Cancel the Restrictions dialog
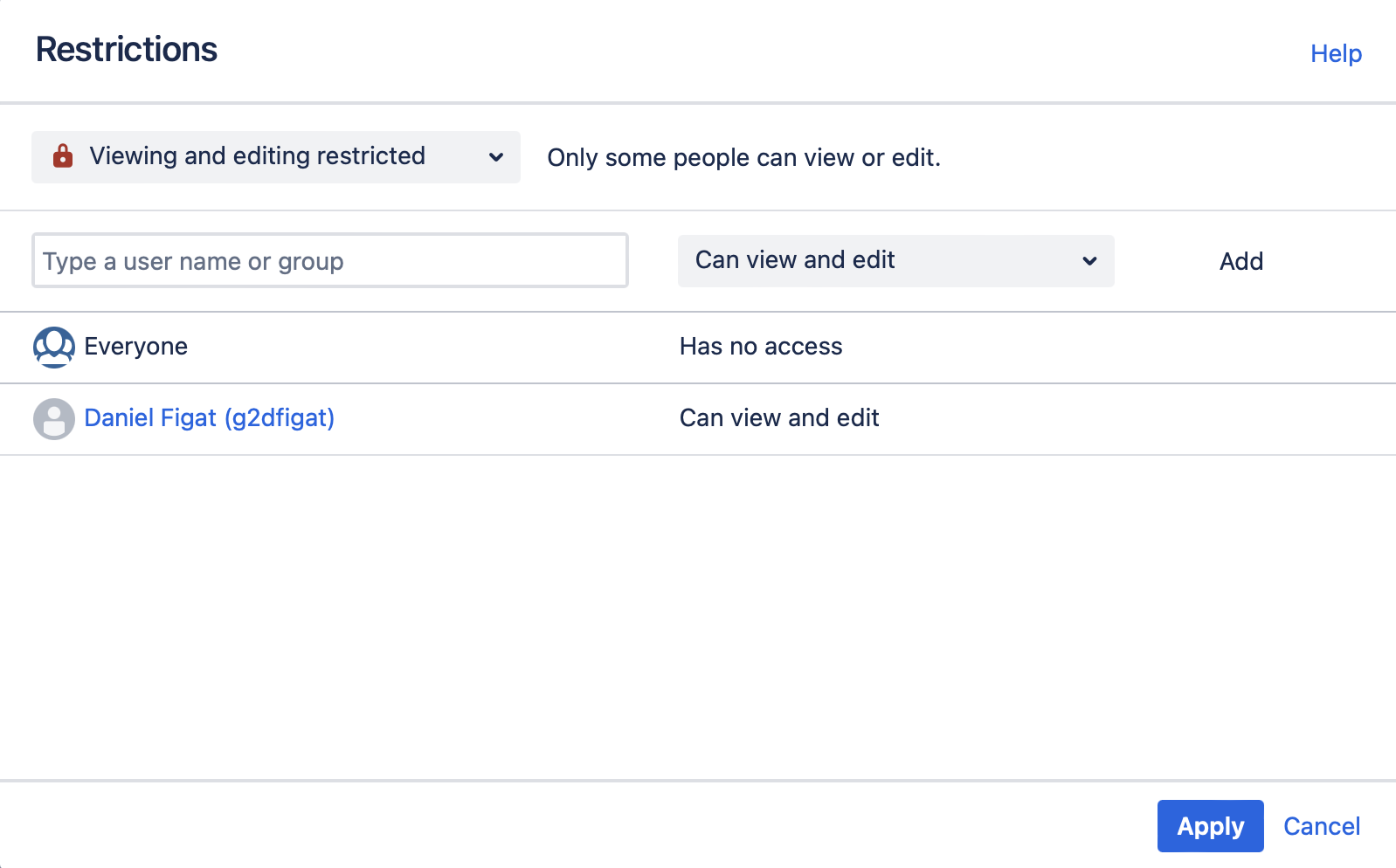The height and width of the screenshot is (868, 1396). (1322, 826)
